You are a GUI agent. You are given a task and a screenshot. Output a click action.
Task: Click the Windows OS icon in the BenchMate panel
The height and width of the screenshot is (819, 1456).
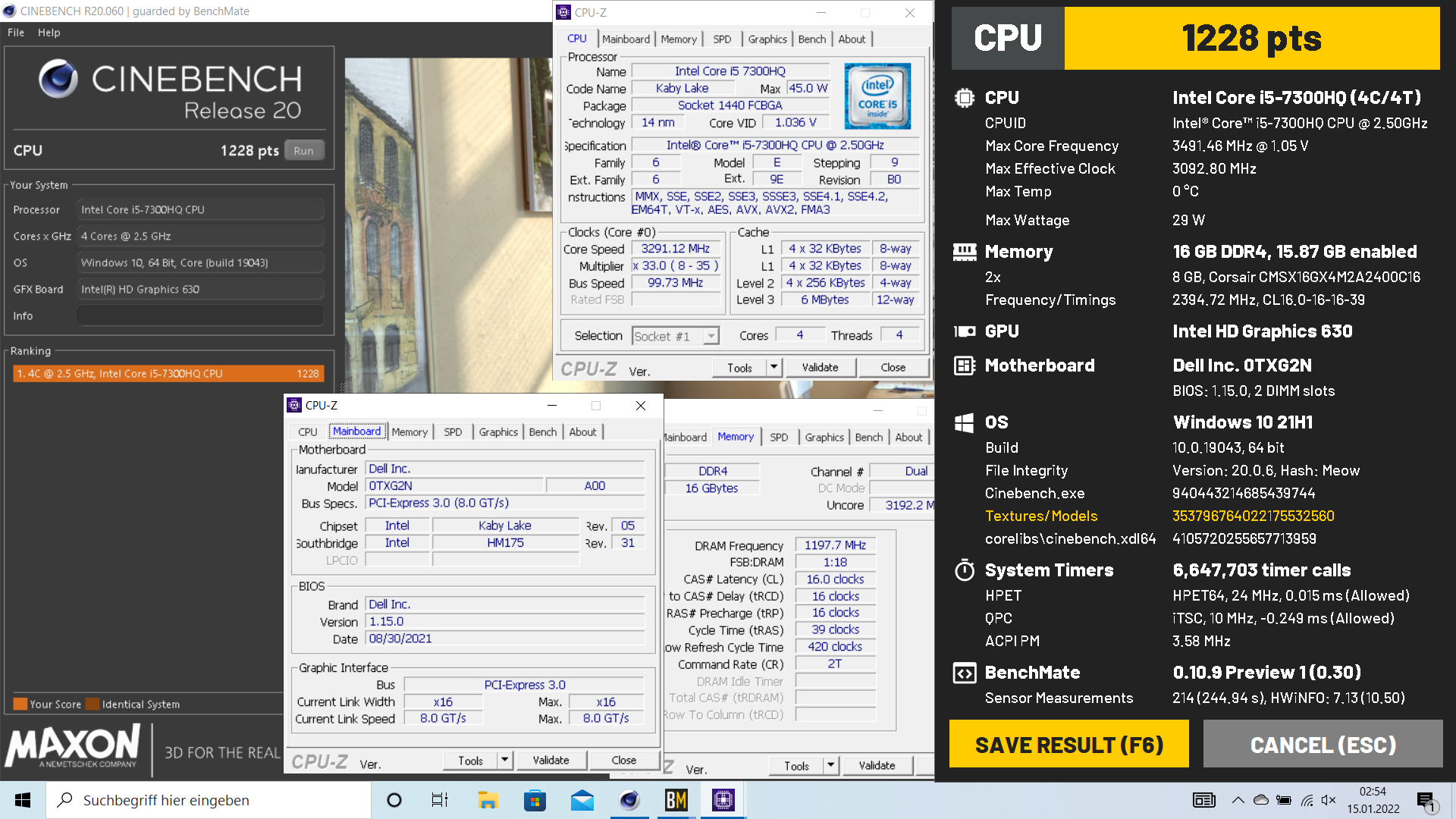tap(965, 422)
